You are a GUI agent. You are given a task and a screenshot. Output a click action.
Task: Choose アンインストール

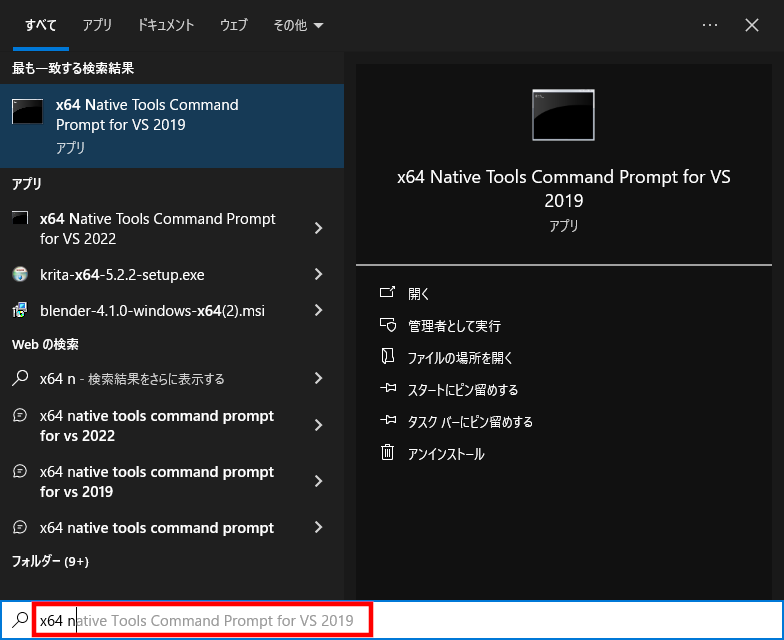tap(446, 454)
